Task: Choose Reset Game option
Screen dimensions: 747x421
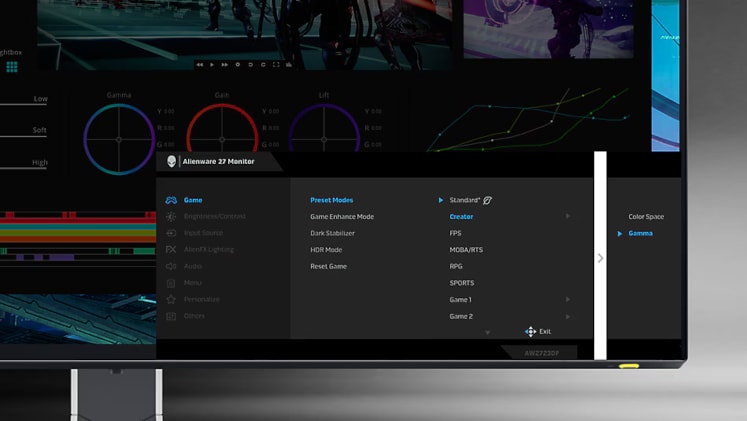Action: point(329,266)
